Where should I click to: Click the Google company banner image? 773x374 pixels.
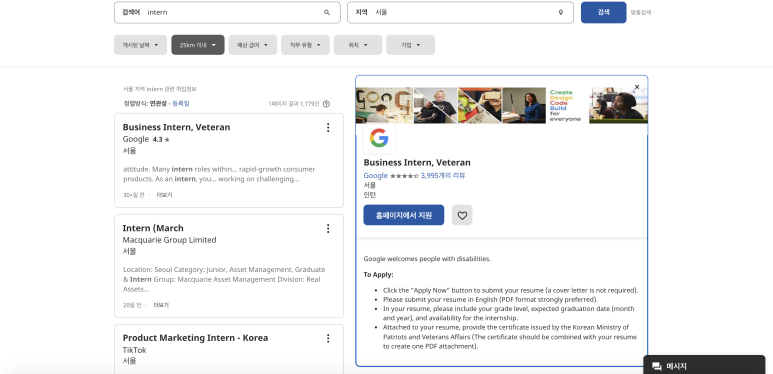point(501,105)
